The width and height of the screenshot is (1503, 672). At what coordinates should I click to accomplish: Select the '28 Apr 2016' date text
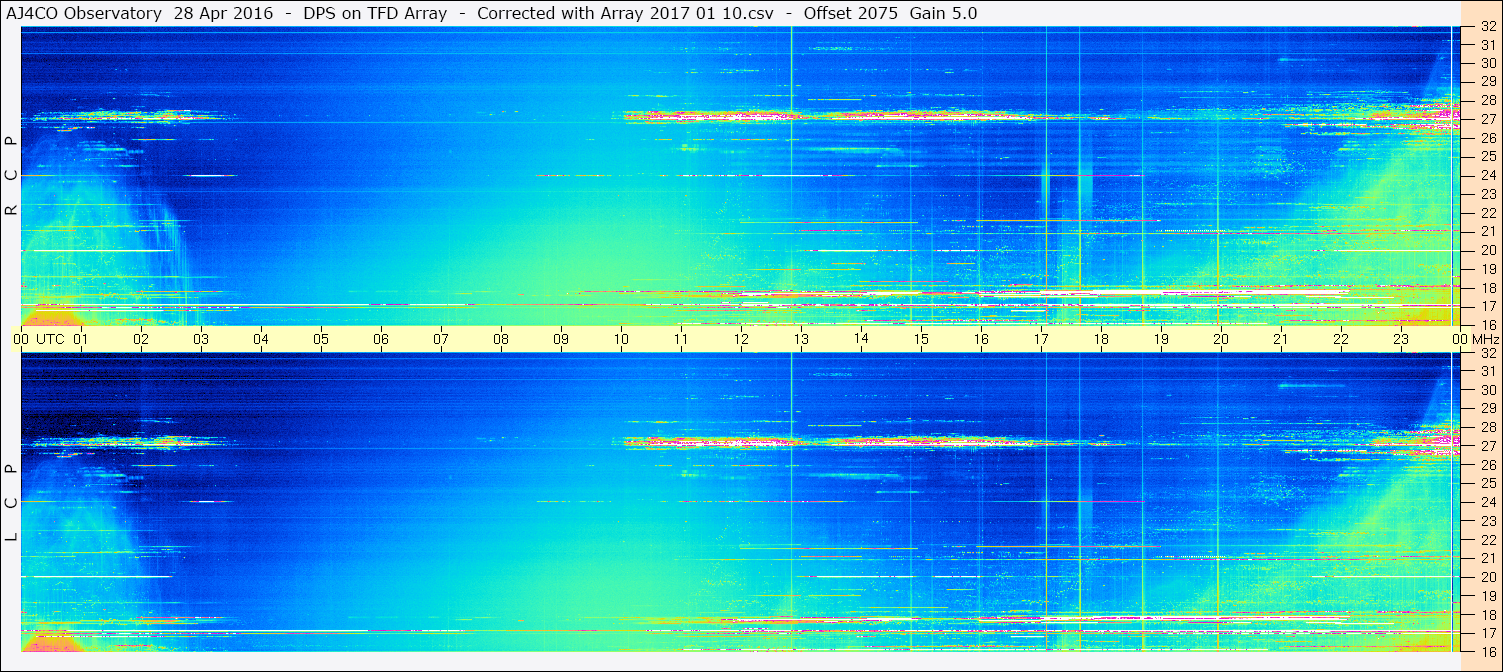tap(223, 13)
